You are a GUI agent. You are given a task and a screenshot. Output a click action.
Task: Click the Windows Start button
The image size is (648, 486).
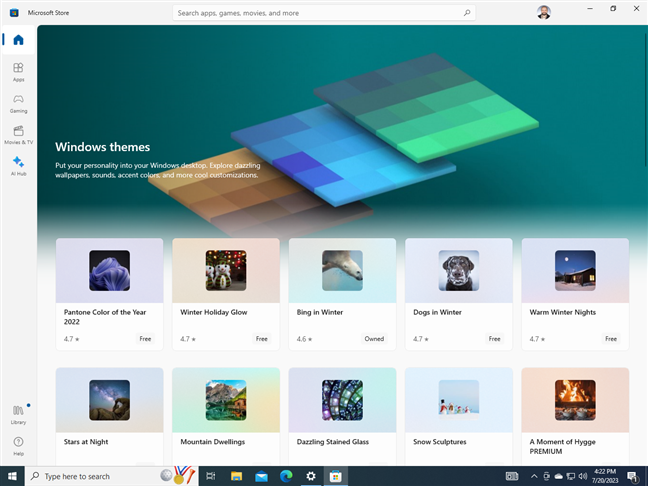click(11, 476)
